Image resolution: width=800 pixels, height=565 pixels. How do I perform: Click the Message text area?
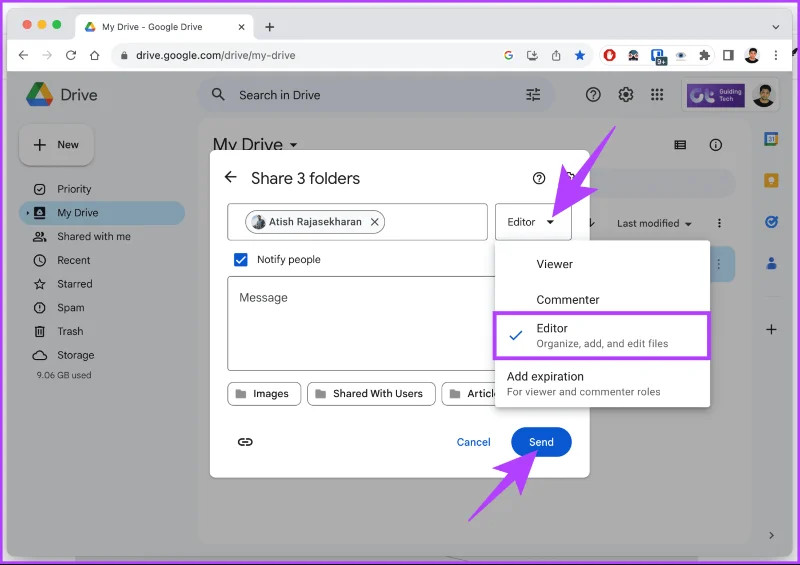coord(361,324)
